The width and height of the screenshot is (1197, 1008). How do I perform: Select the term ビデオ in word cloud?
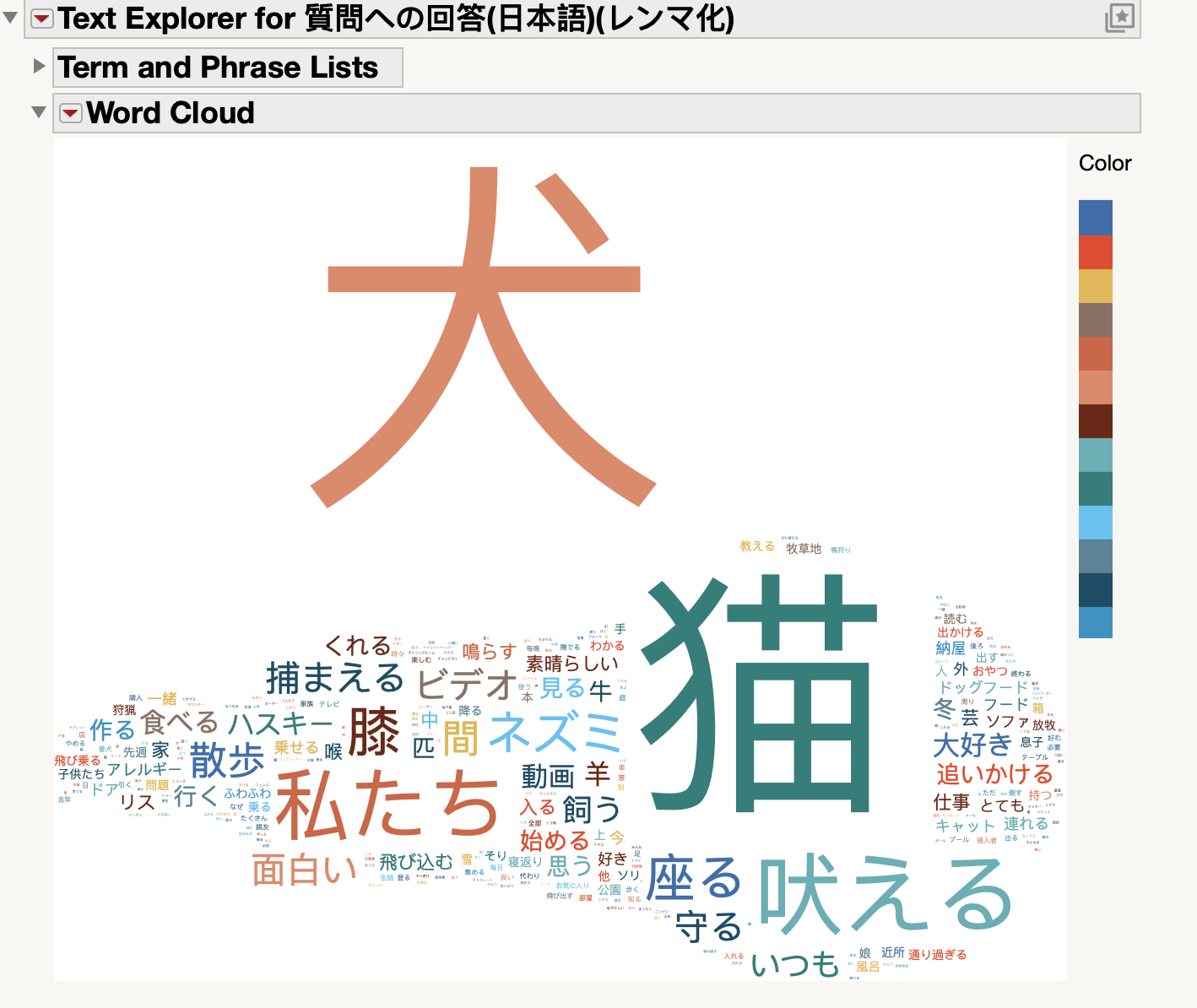466,683
